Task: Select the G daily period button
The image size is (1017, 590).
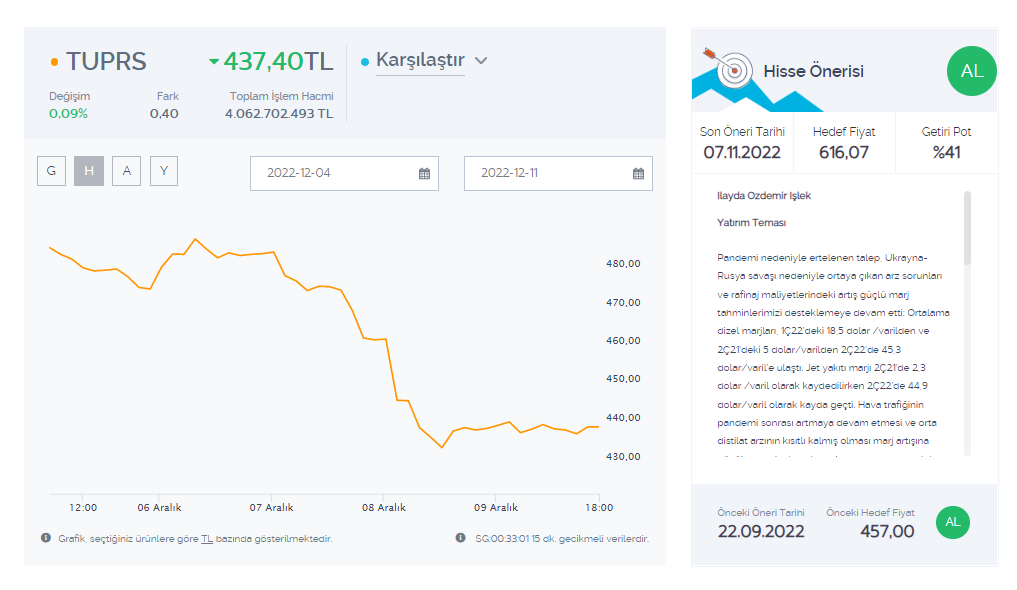Action: 51,171
